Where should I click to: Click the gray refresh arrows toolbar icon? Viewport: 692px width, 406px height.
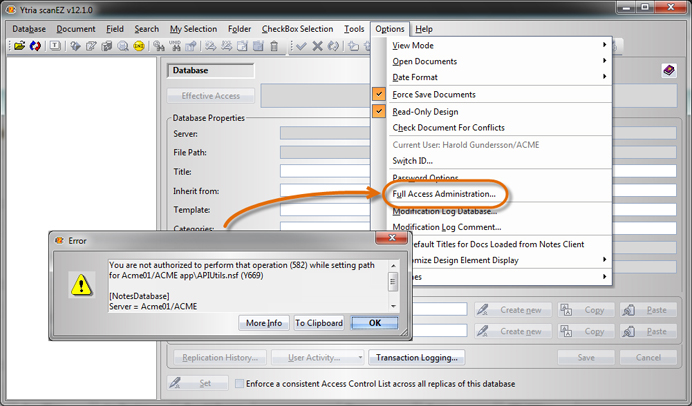[333, 46]
